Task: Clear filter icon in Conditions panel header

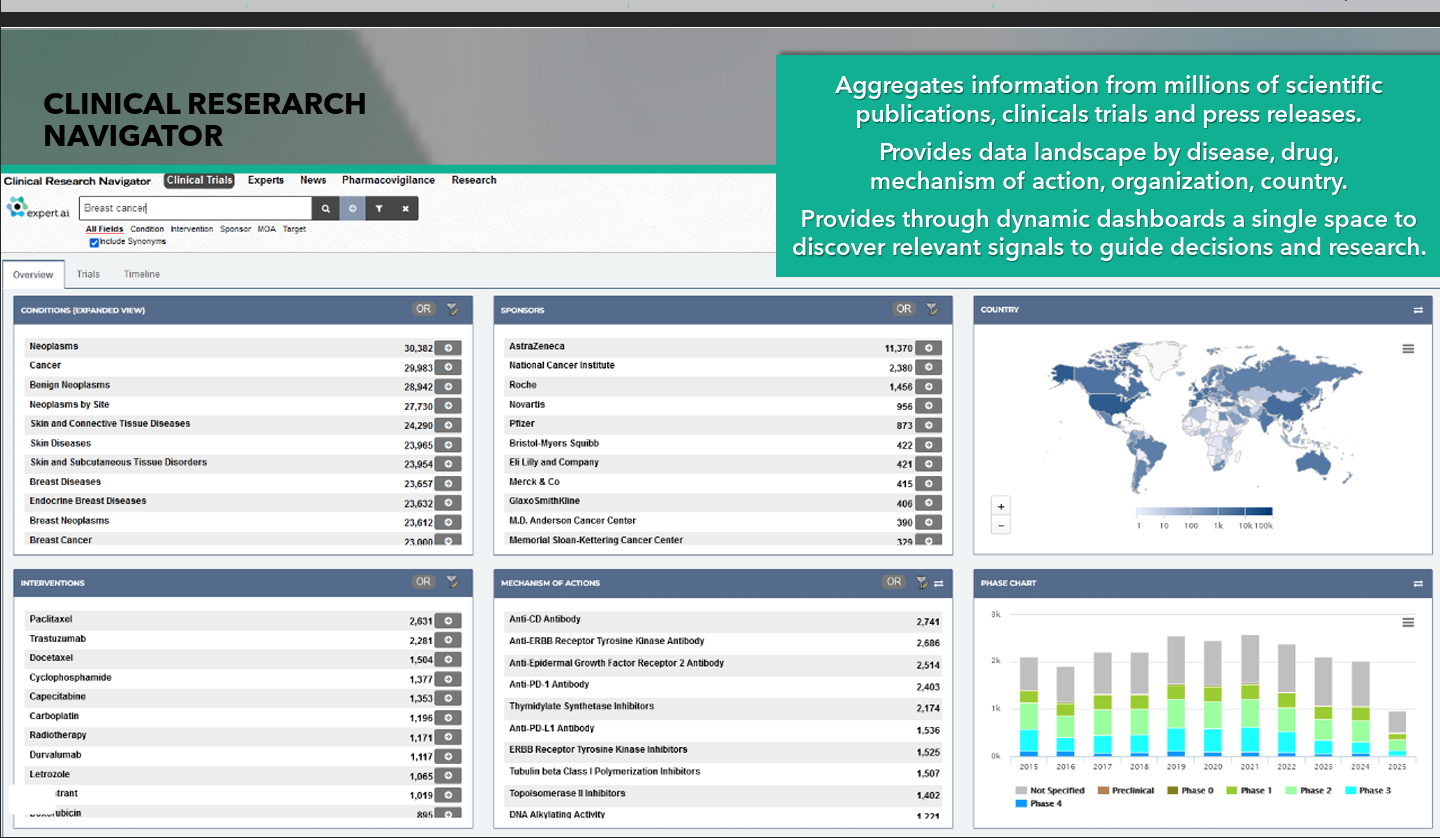Action: 452,309
